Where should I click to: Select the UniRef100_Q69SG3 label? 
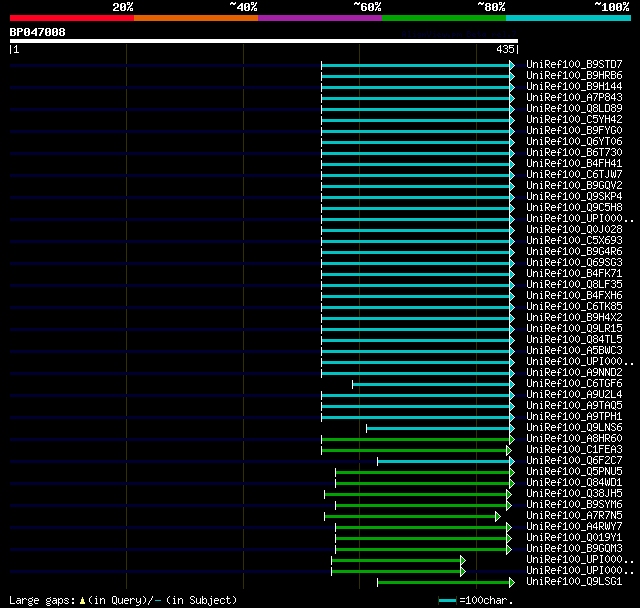pyautogui.click(x=574, y=263)
